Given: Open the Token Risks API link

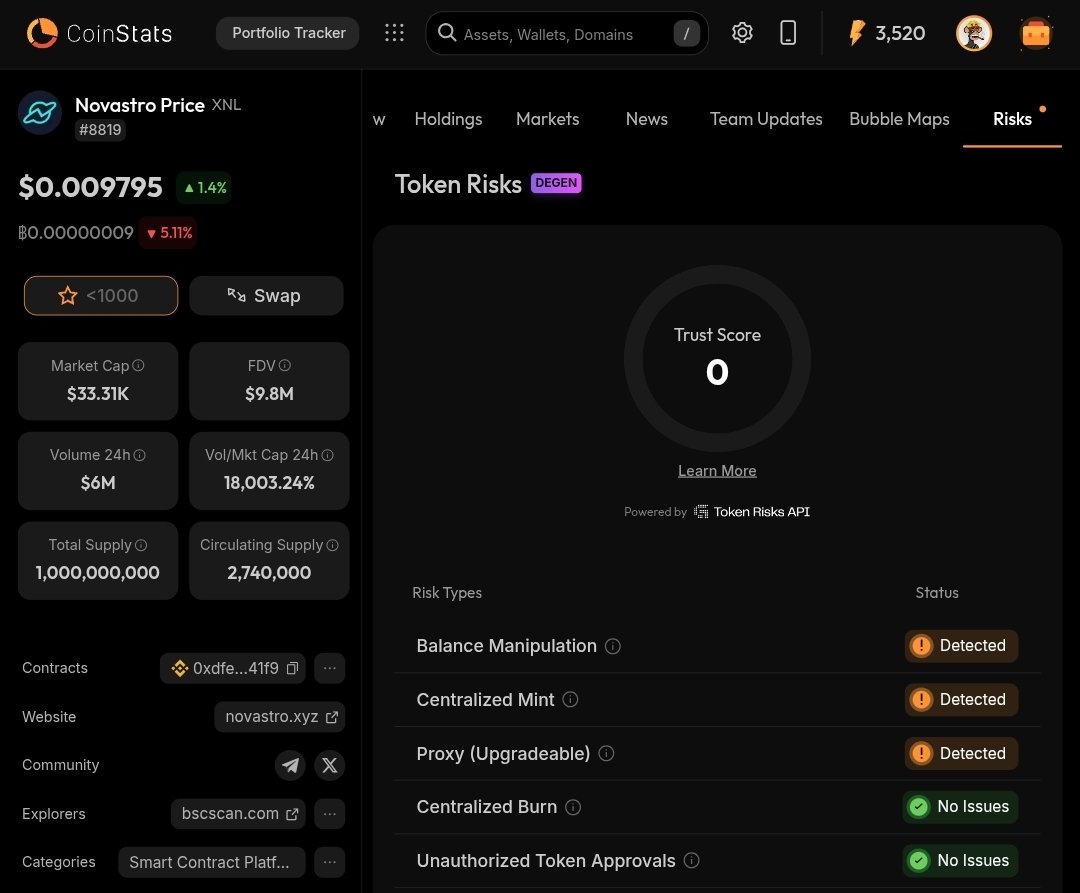Looking at the screenshot, I should (x=752, y=512).
